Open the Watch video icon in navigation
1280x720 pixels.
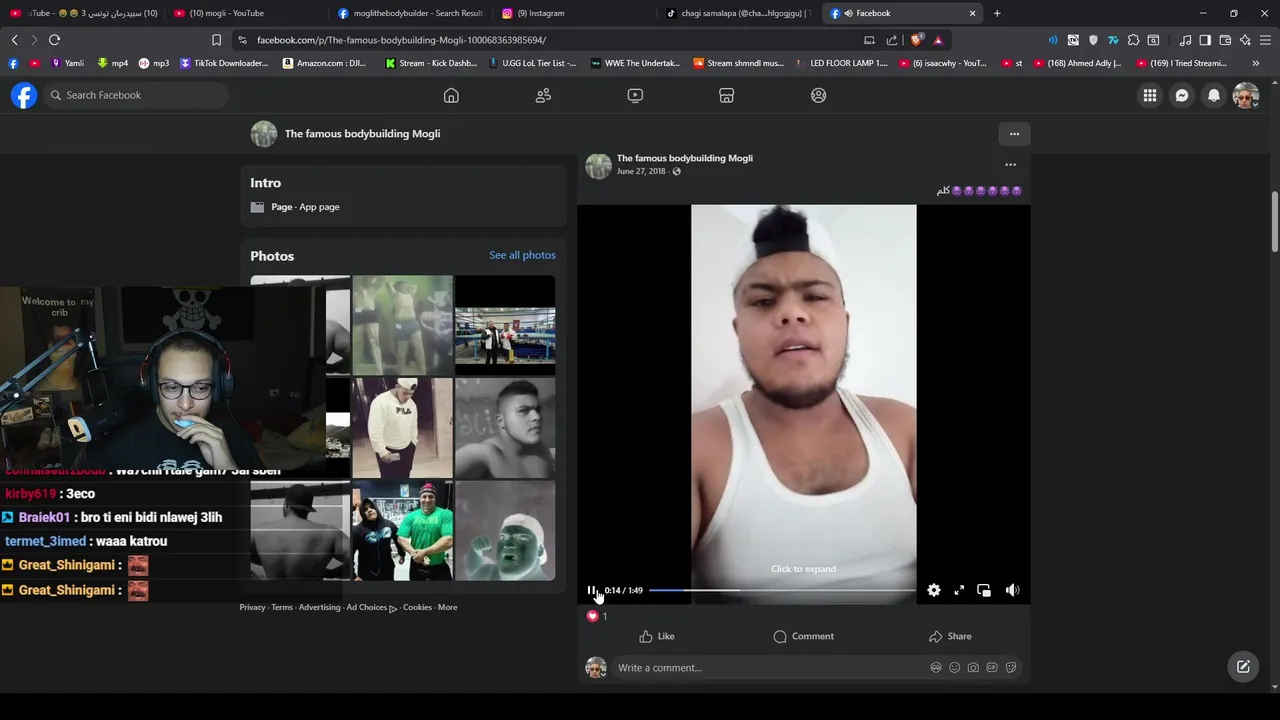click(635, 95)
